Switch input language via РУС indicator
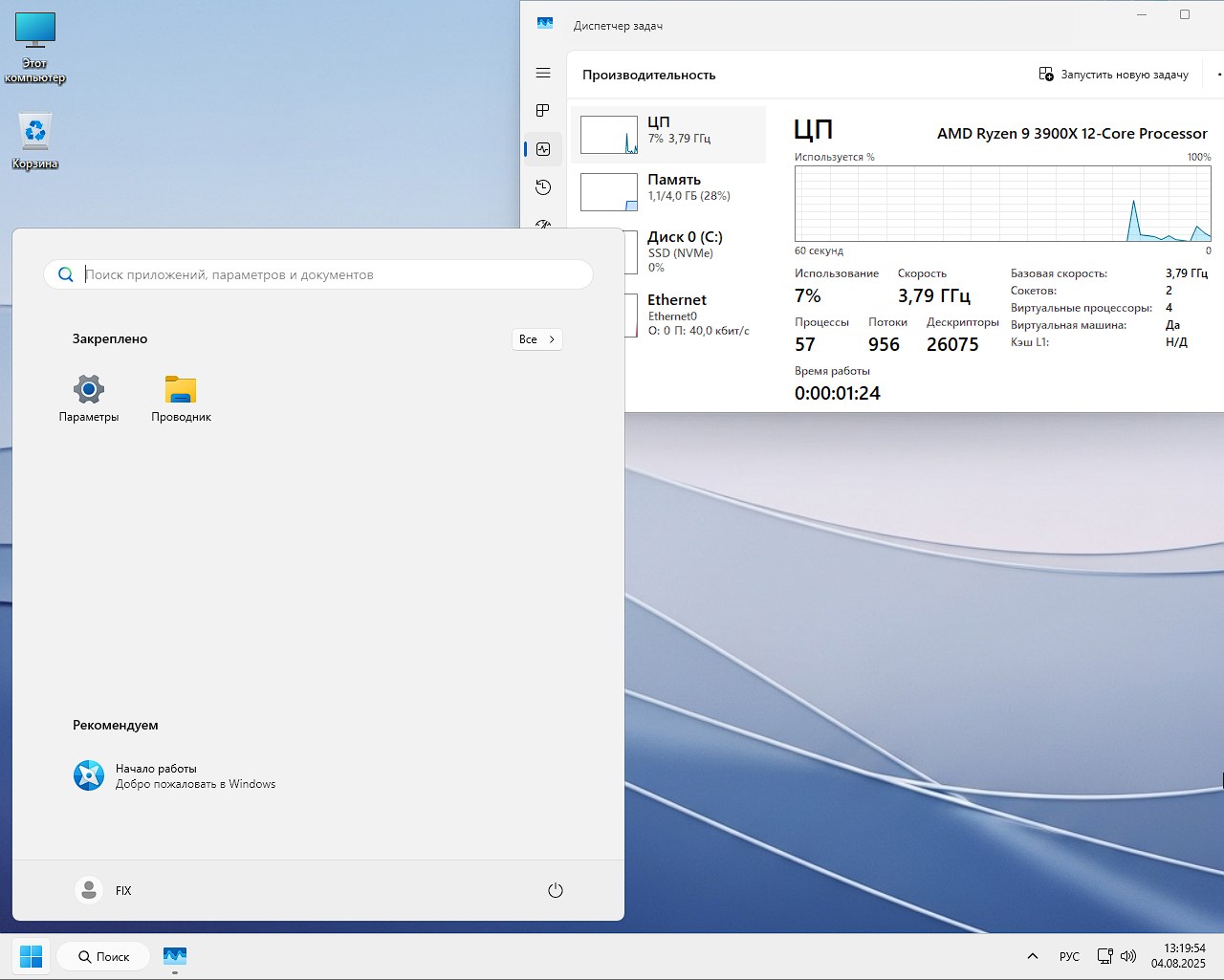This screenshot has width=1224, height=980. point(1069,956)
